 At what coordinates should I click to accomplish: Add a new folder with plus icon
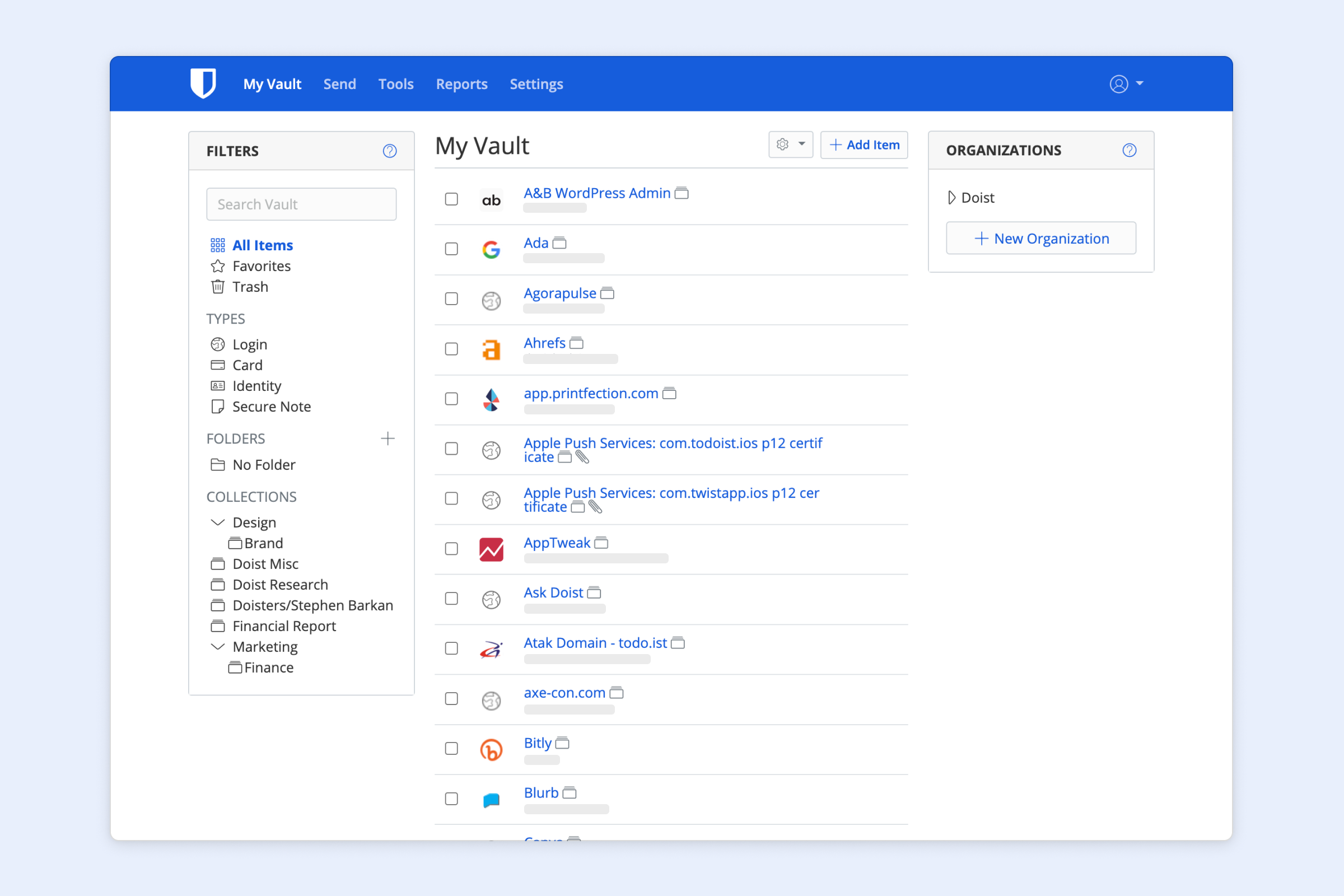coord(388,439)
